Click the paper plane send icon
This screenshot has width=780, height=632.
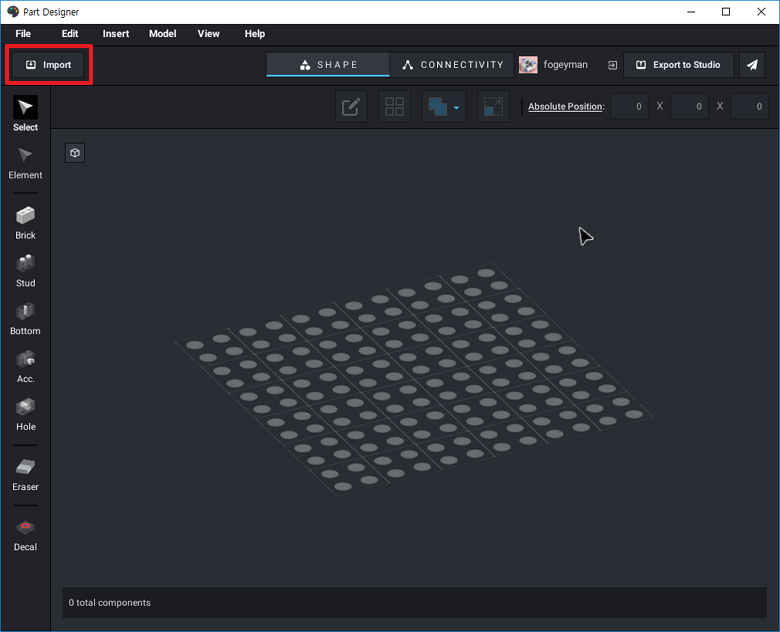tap(752, 65)
